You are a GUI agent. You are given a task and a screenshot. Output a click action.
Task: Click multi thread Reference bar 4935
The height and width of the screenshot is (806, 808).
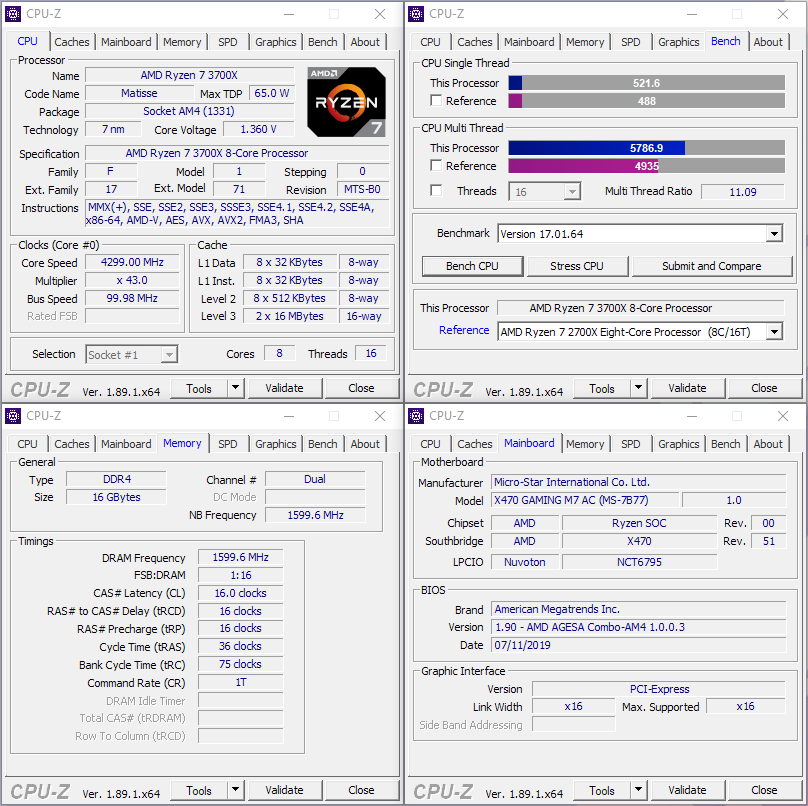point(646,166)
